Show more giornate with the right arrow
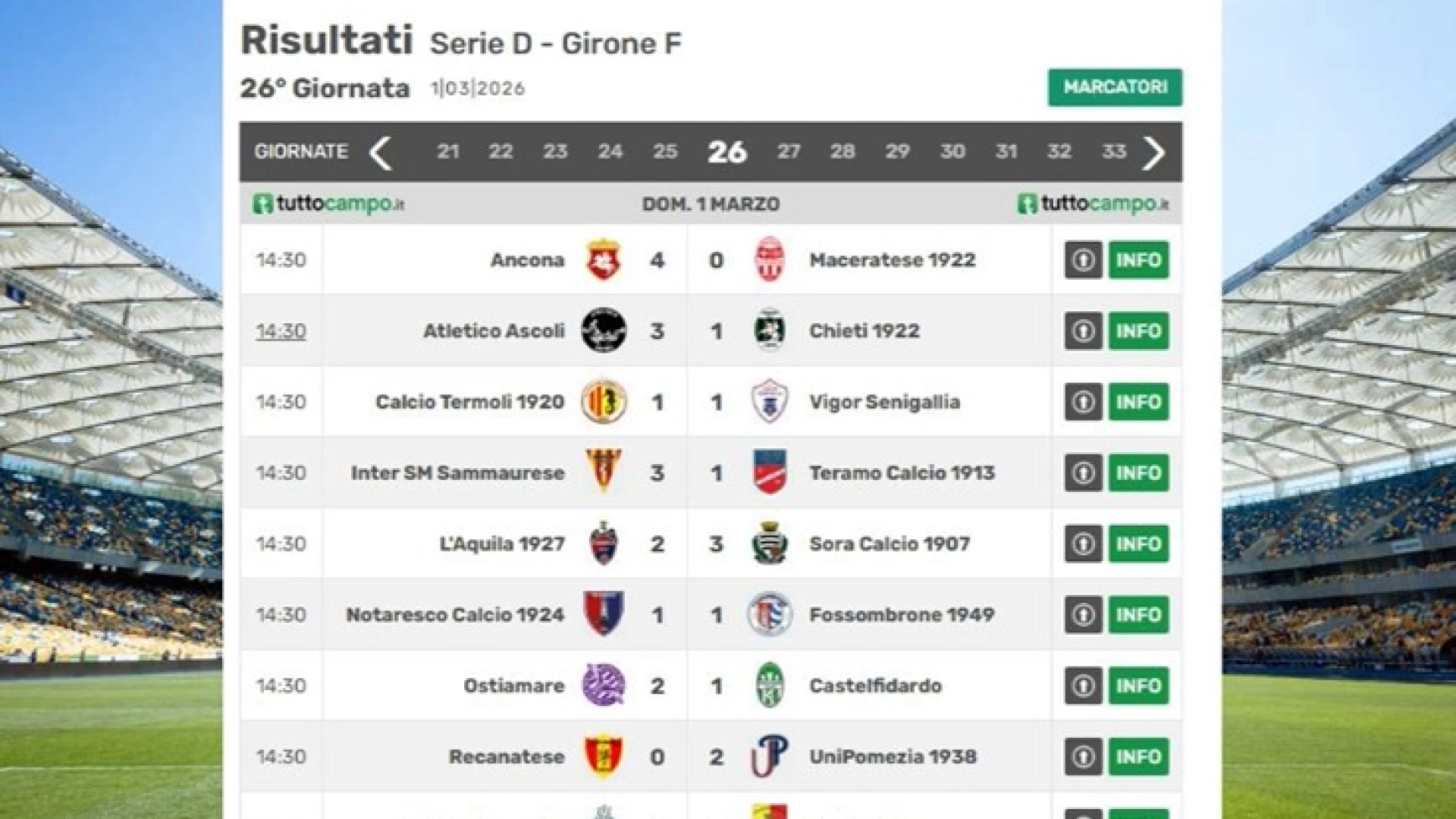This screenshot has height=819, width=1456. [x=1156, y=152]
